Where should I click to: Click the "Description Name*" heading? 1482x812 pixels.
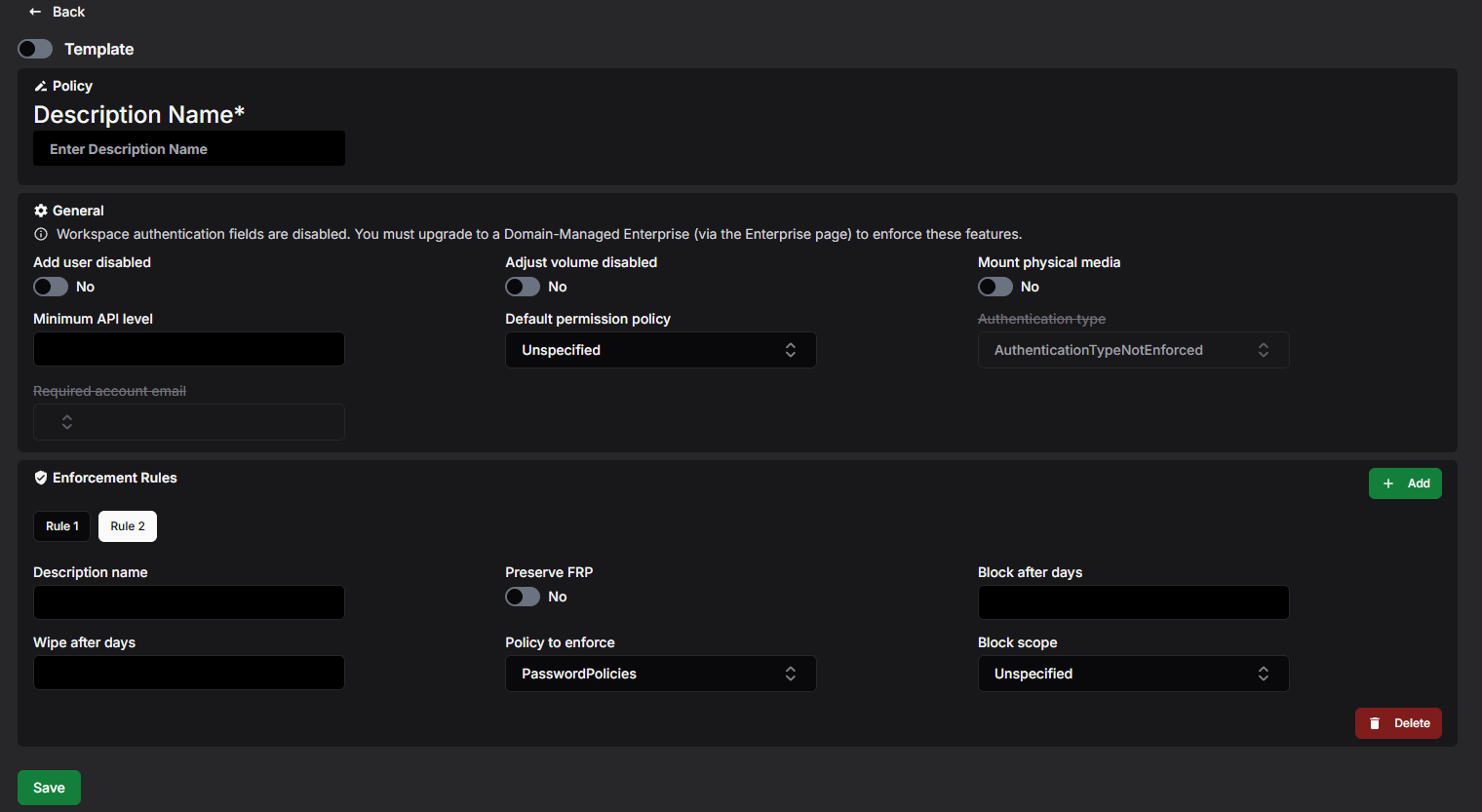(139, 114)
